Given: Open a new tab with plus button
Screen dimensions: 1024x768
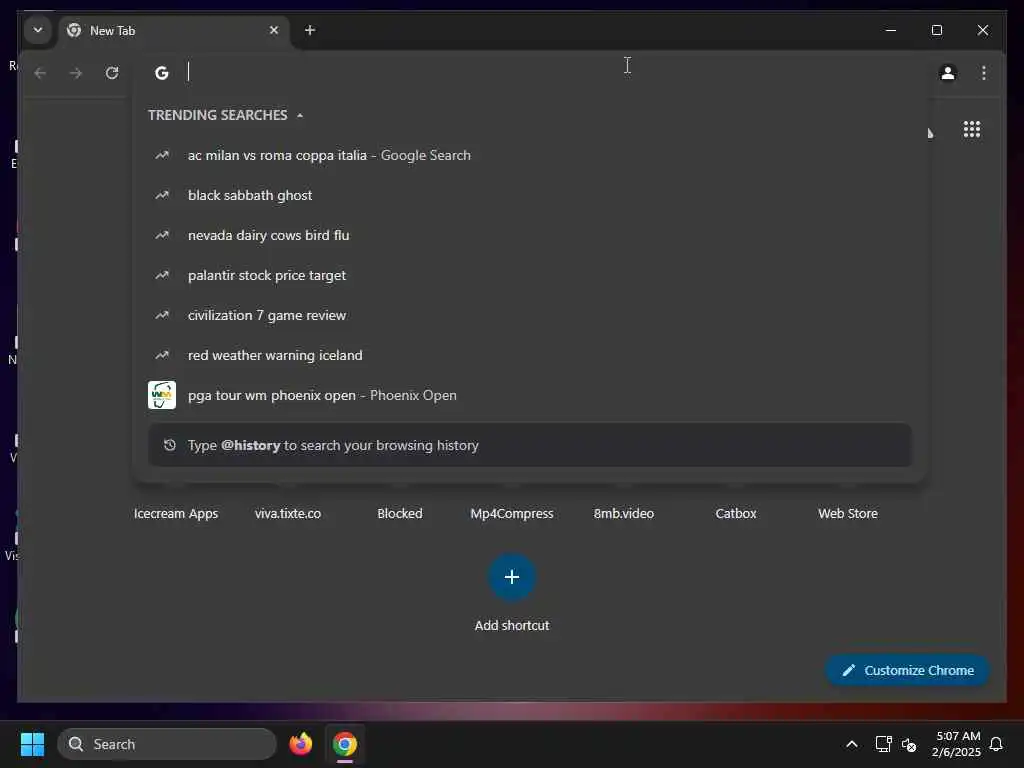Looking at the screenshot, I should pyautogui.click(x=310, y=30).
